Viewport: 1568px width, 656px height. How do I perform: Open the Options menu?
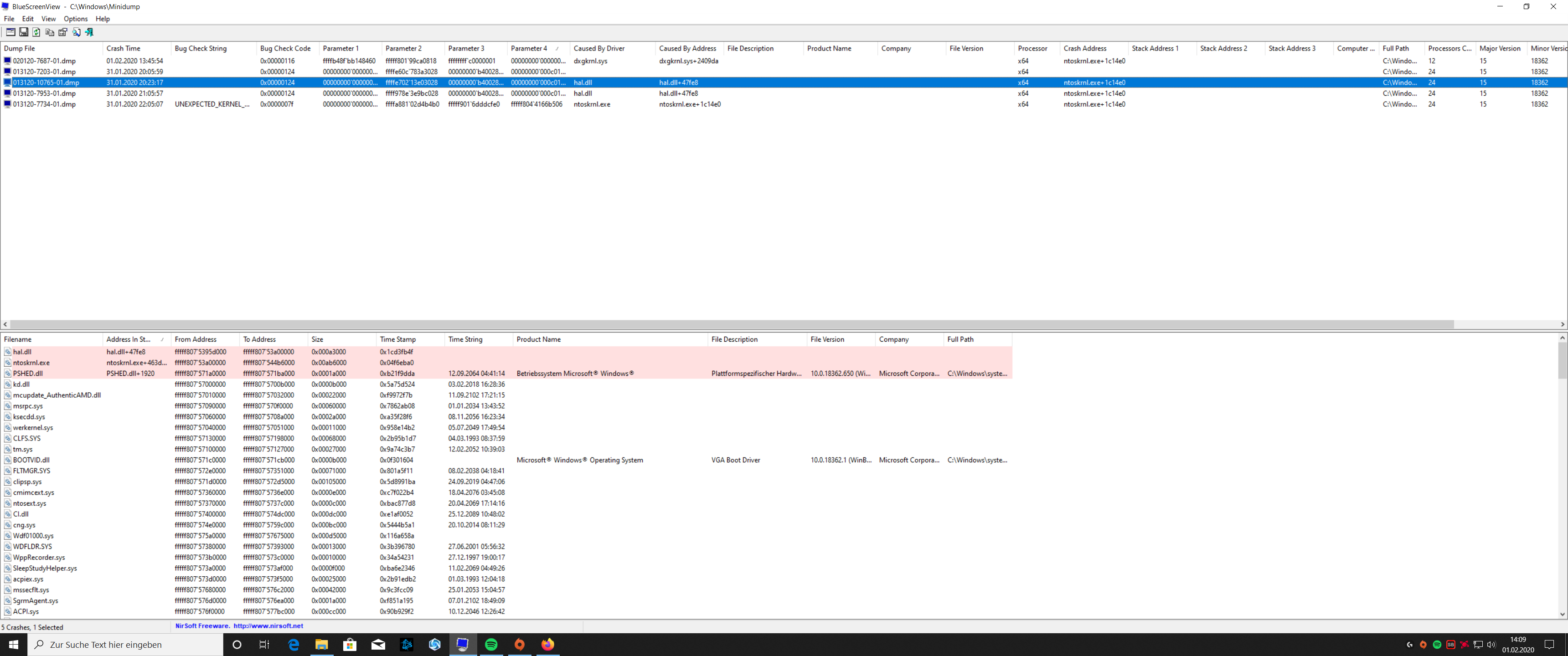pyautogui.click(x=76, y=19)
